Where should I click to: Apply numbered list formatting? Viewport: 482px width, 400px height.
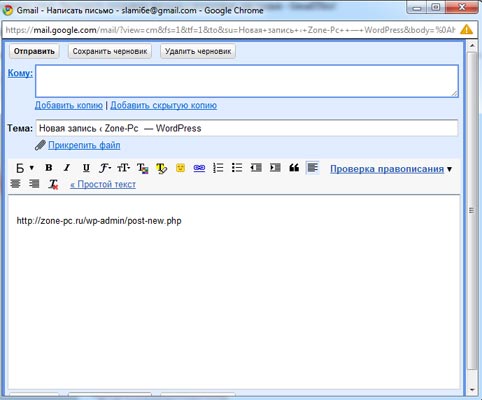click(218, 168)
